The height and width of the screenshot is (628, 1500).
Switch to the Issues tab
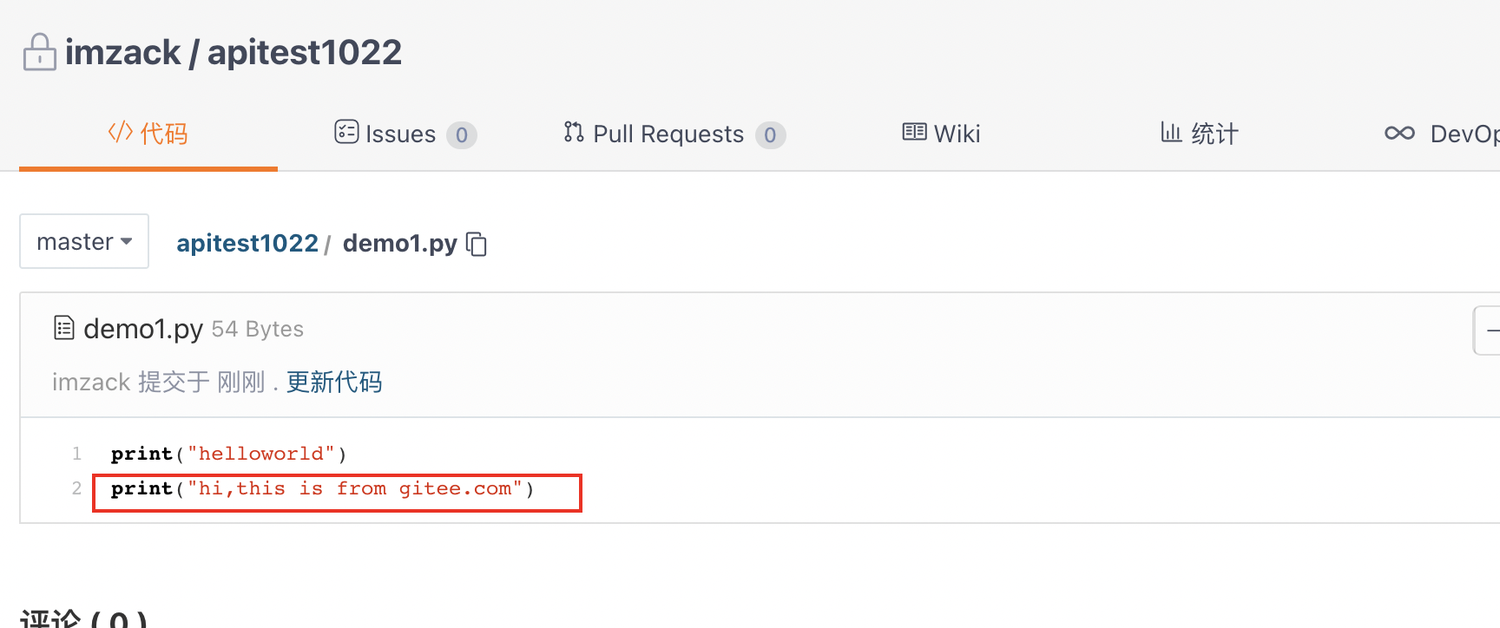point(405,134)
